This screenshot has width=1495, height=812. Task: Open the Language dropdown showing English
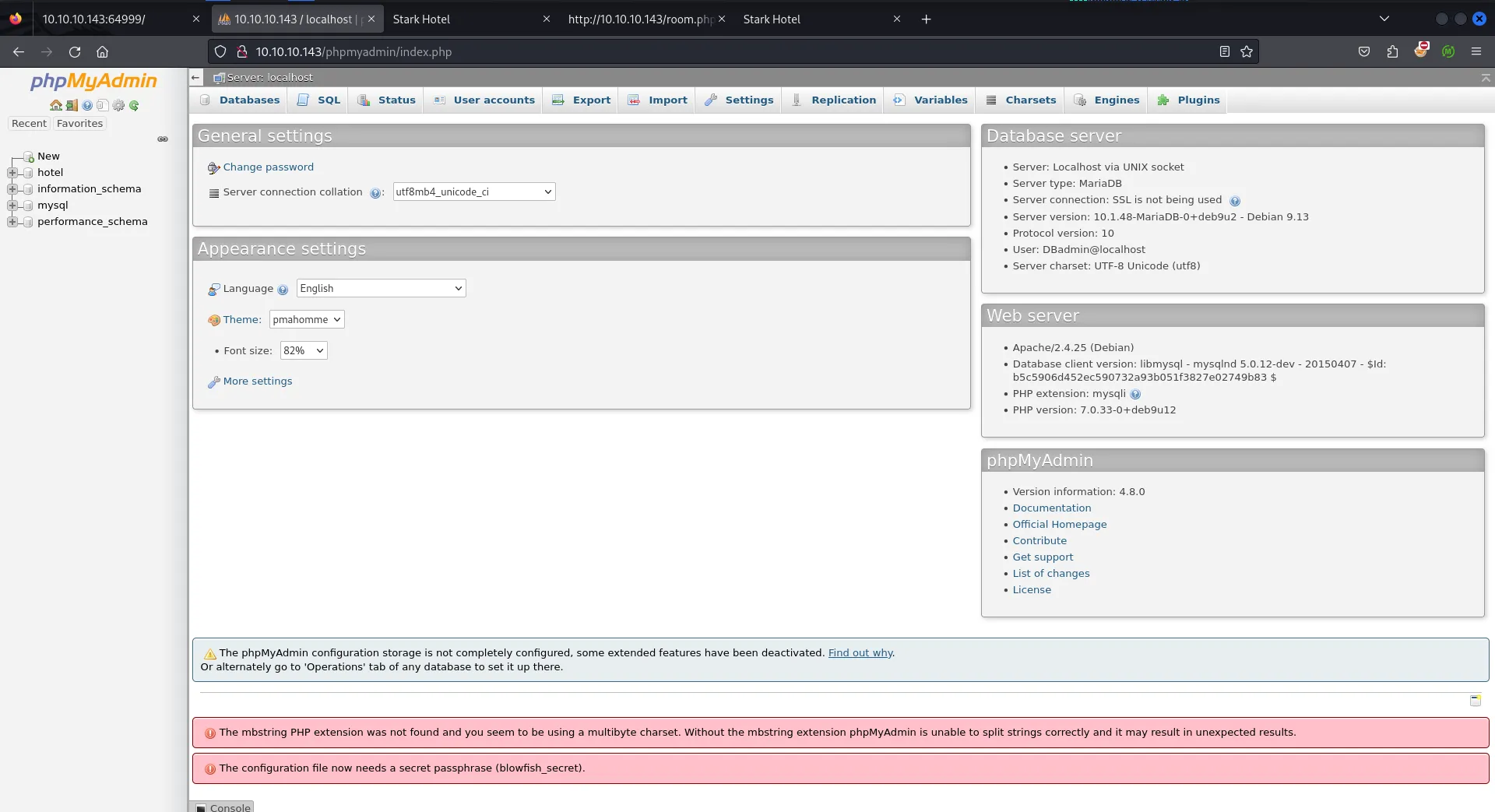382,289
